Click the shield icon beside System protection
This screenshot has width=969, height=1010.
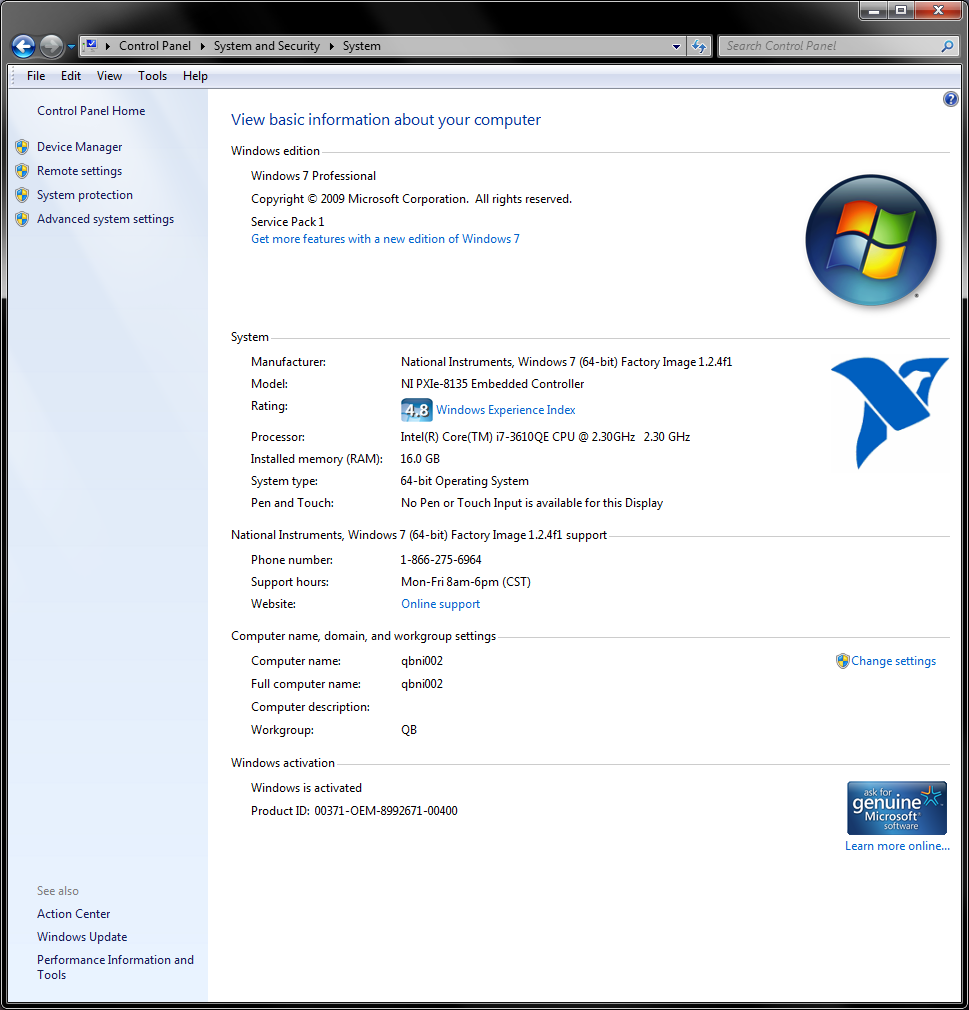(22, 195)
